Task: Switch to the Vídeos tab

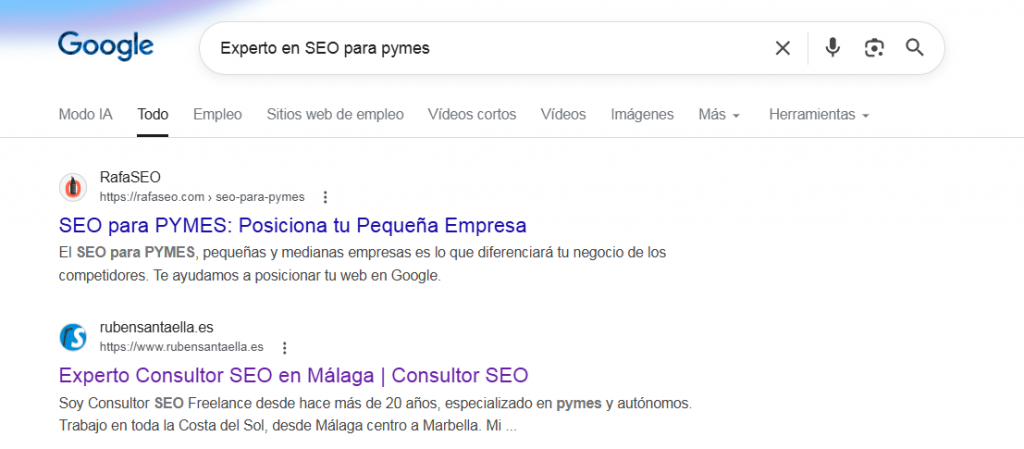Action: tap(563, 115)
